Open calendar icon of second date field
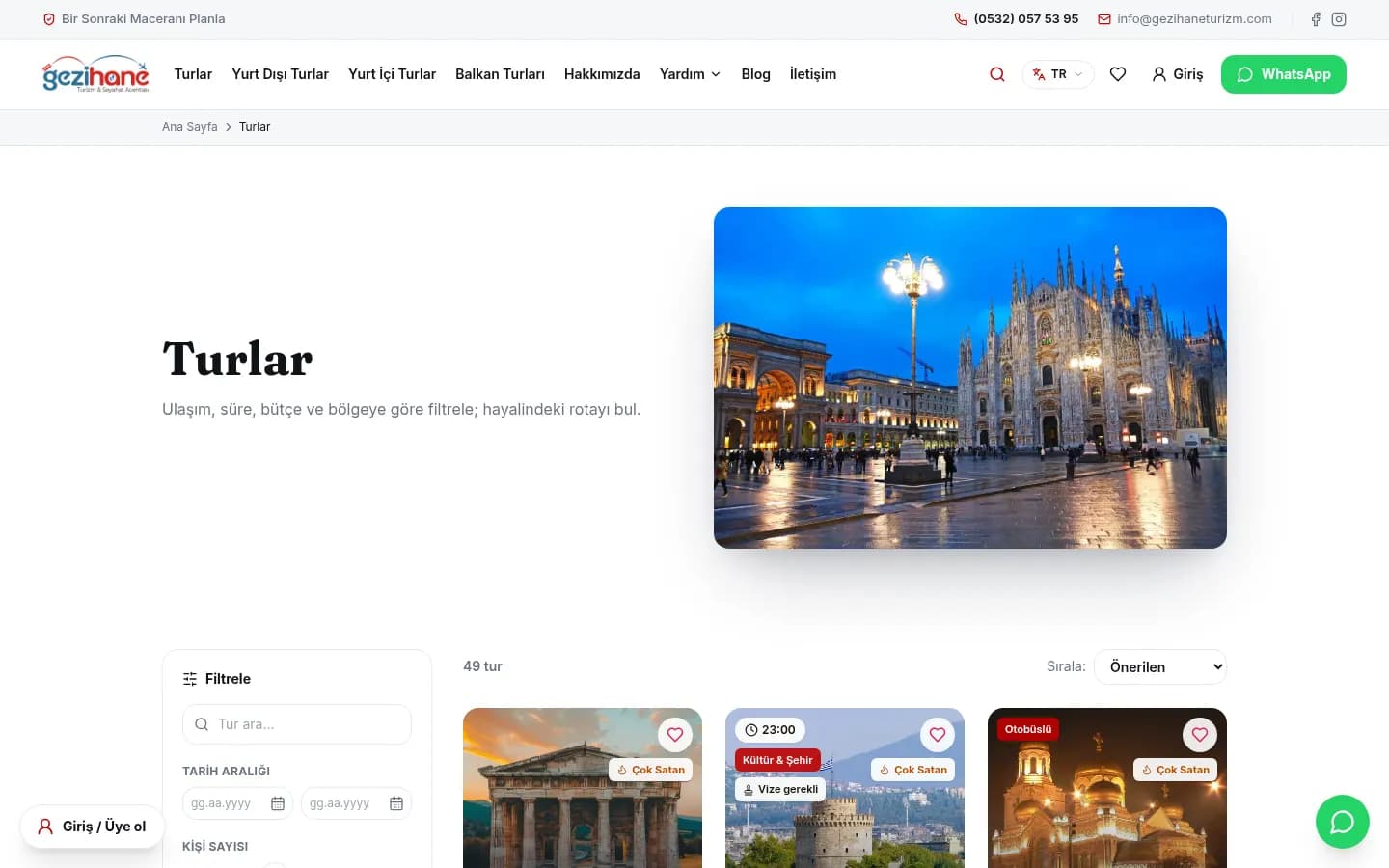The width and height of the screenshot is (1389, 868). (396, 803)
